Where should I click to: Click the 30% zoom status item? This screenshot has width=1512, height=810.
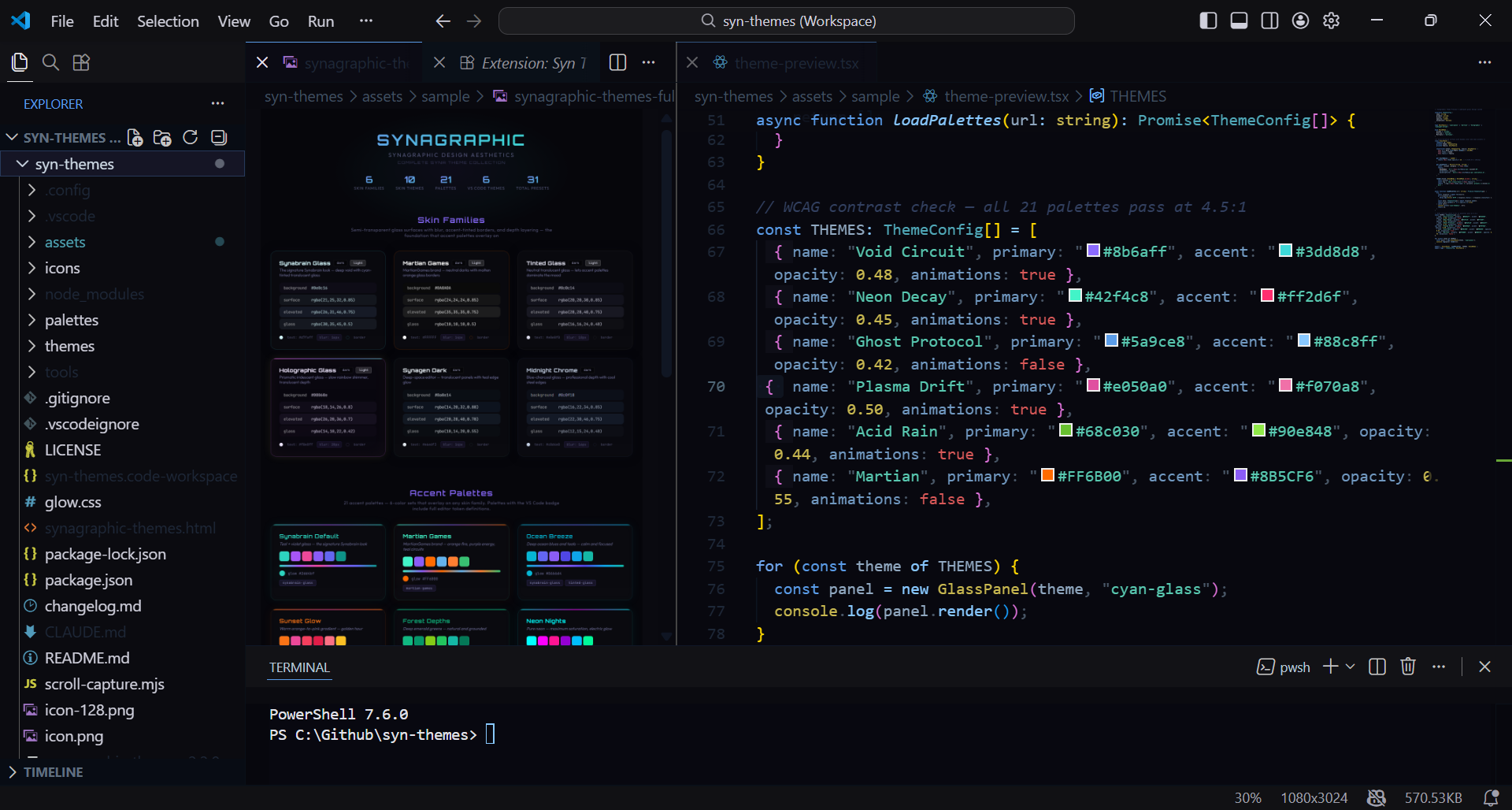pyautogui.click(x=1247, y=798)
